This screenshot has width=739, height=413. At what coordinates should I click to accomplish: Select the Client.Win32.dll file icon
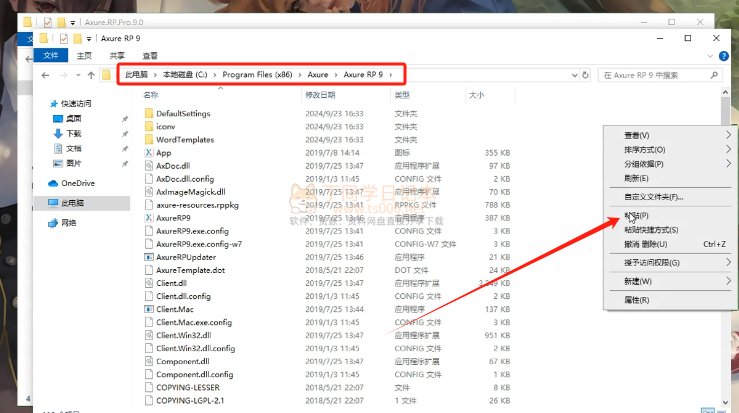coord(149,335)
